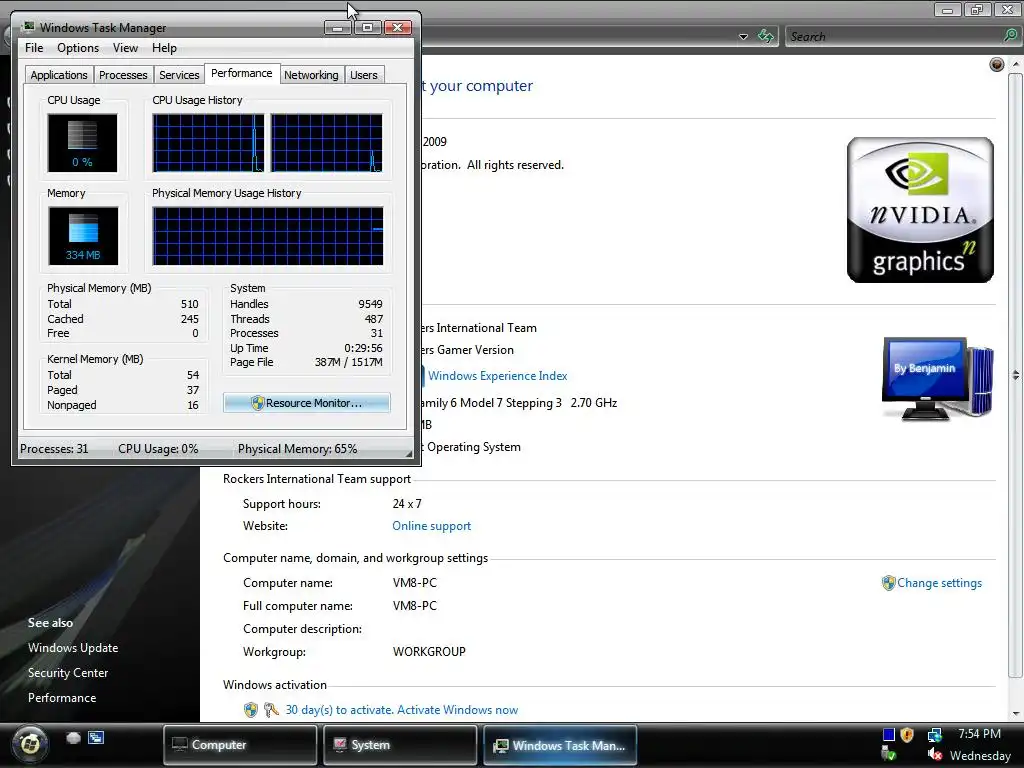1024x768 pixels.
Task: Click the Show desktop quick launch icon
Action: pyautogui.click(x=73, y=737)
